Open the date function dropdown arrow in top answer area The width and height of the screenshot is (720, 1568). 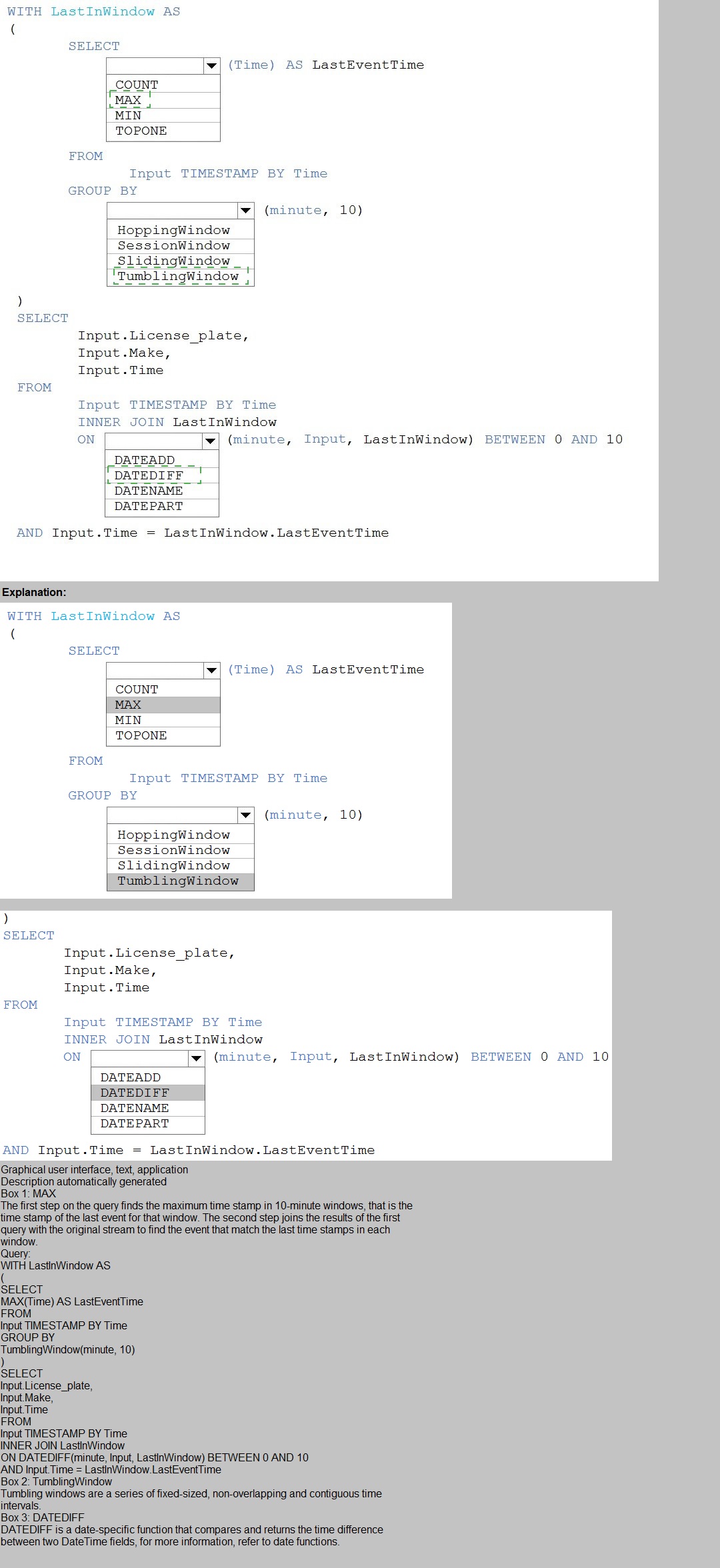point(210,441)
